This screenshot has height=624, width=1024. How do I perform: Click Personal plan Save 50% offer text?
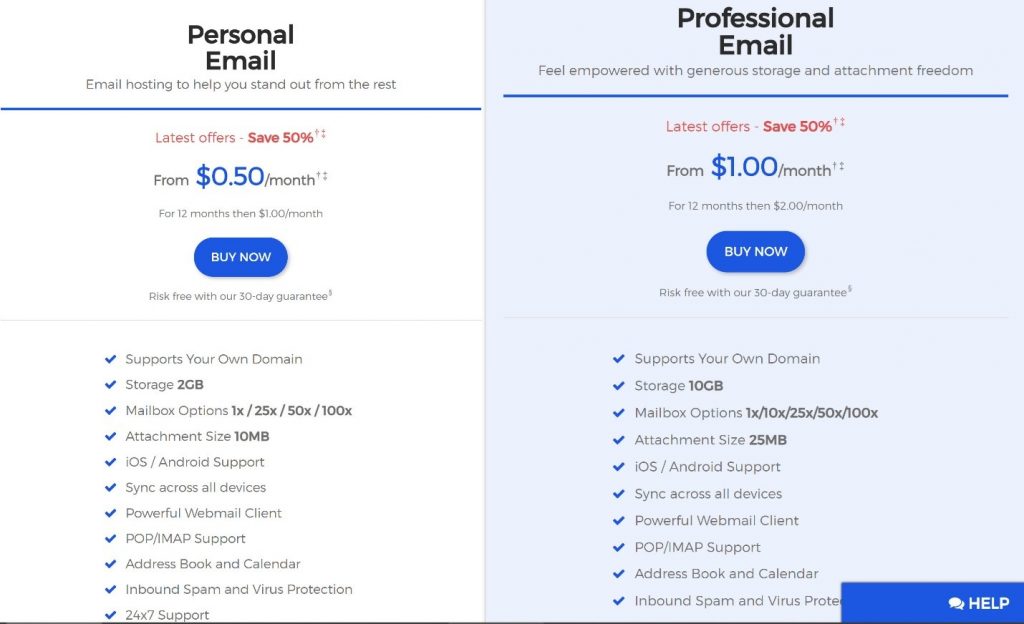point(280,137)
